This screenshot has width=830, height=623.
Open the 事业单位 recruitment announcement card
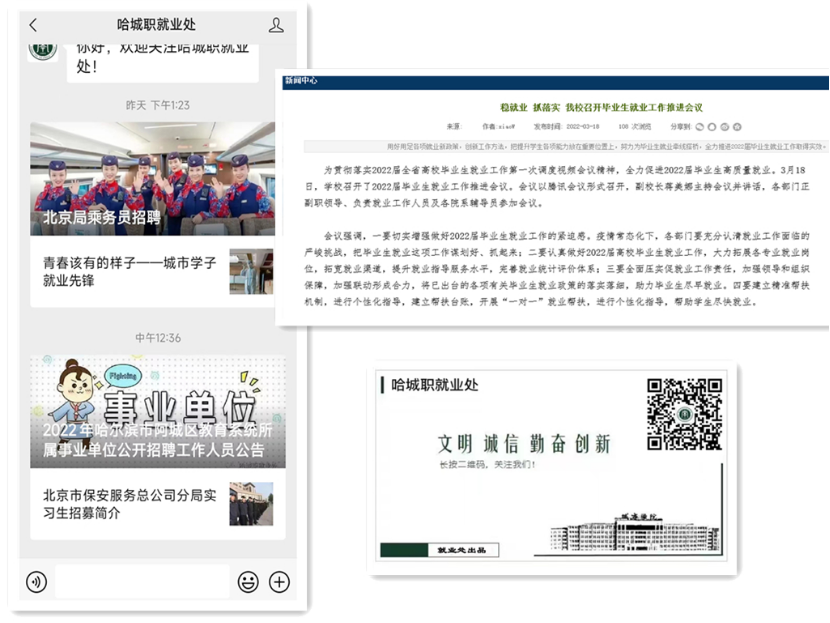(x=158, y=411)
